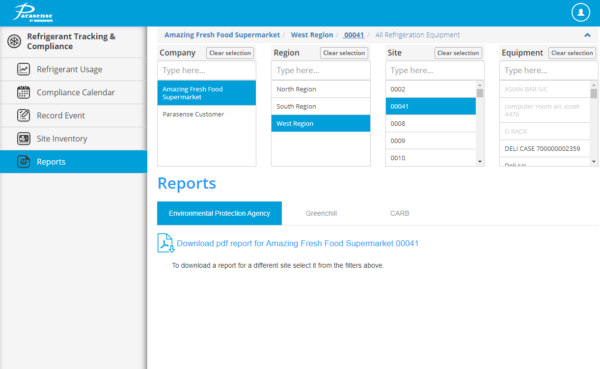Click the Refrigerant Usage chart icon
Viewport: 600px width, 369px height.
click(x=23, y=69)
